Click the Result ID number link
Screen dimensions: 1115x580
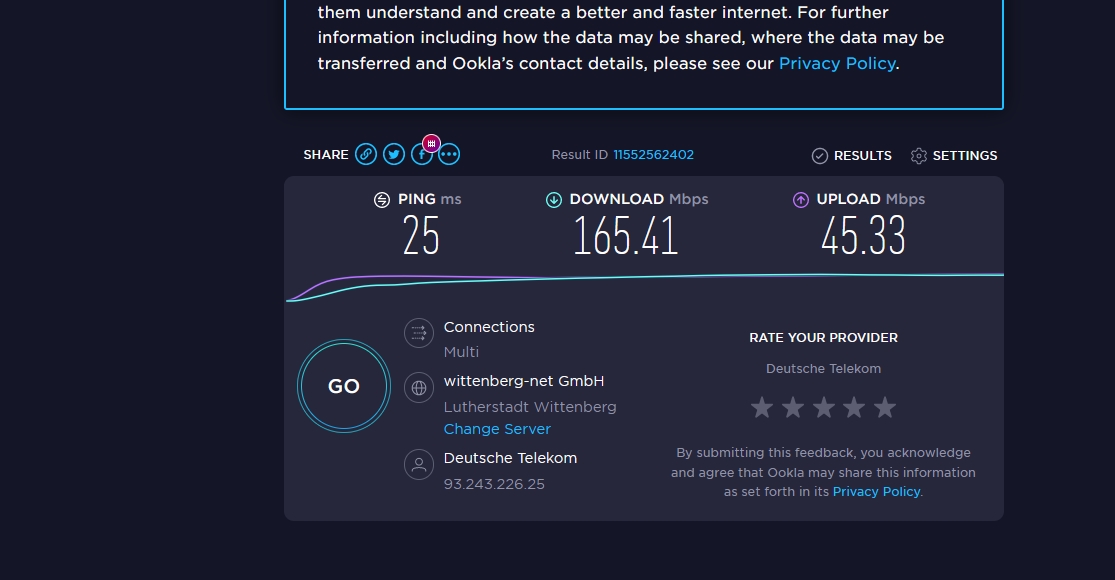653,155
